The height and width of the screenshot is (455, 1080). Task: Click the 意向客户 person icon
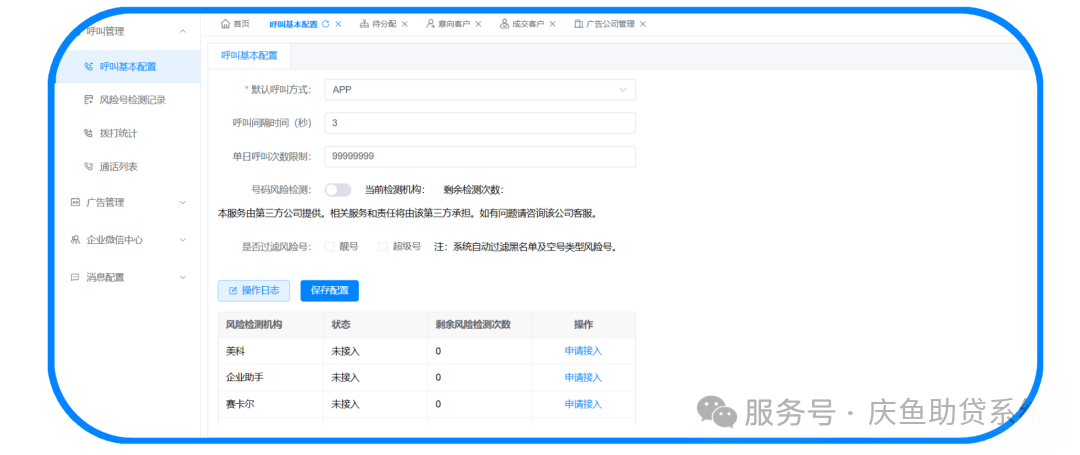tap(430, 23)
